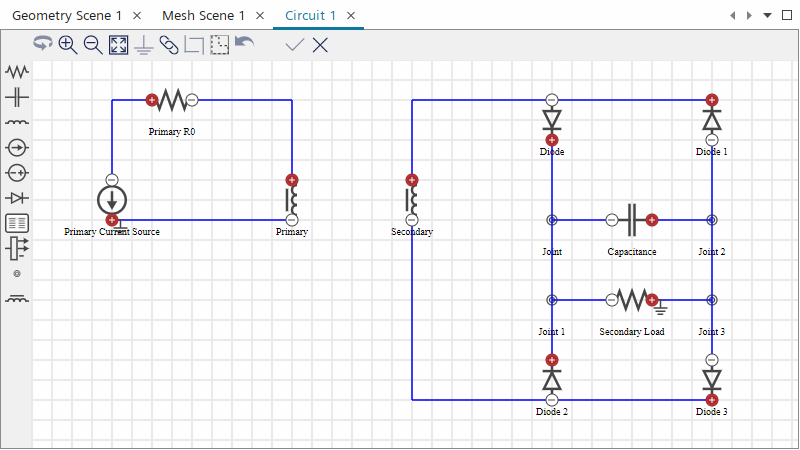
Task: Apply changes with the checkmark icon
Action: [294, 44]
